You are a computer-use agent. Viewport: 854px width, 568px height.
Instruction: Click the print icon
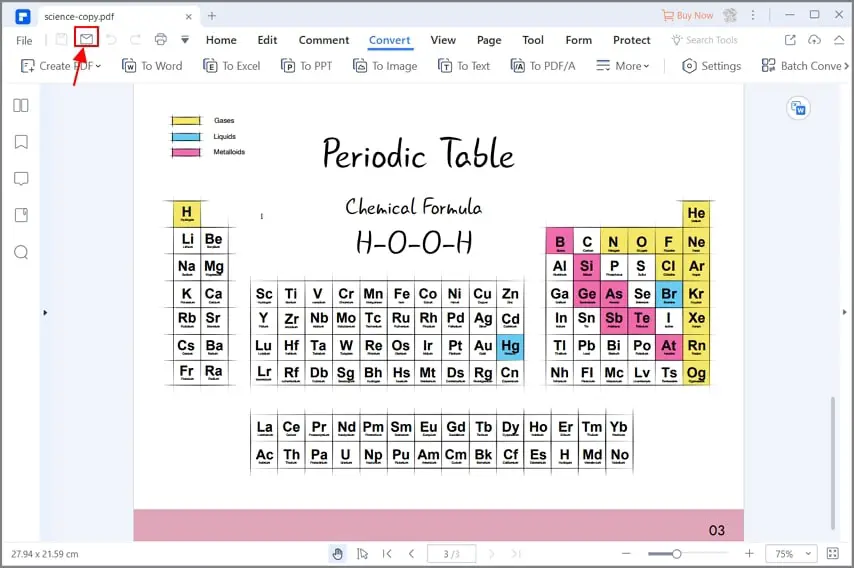(x=160, y=39)
